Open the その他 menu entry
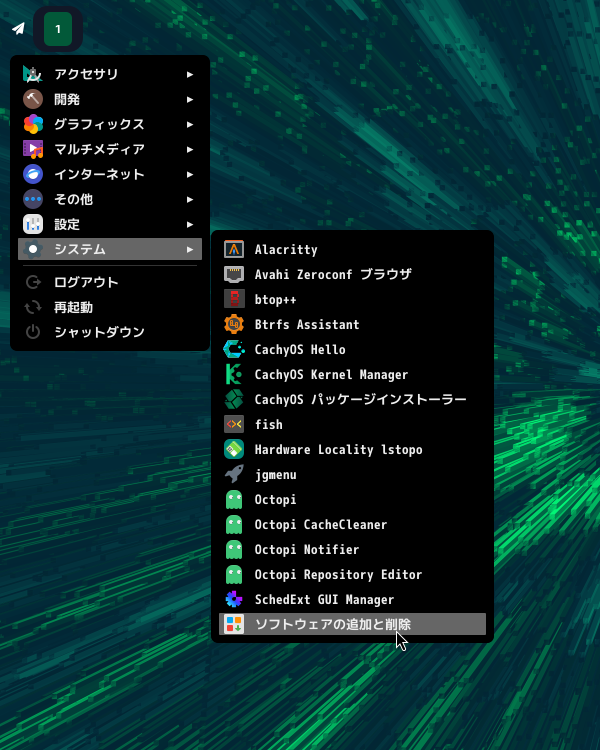 click(110, 199)
